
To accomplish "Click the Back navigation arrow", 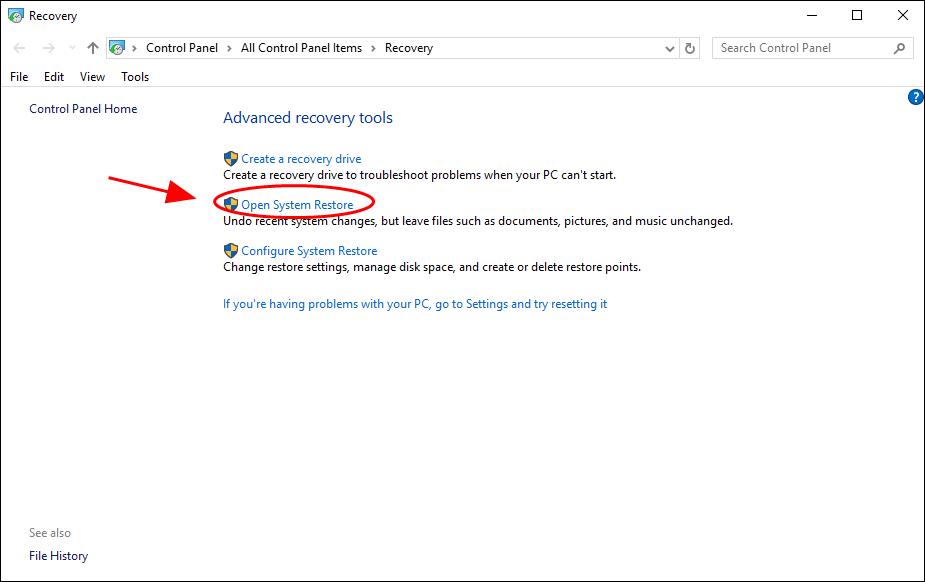I will coord(20,48).
